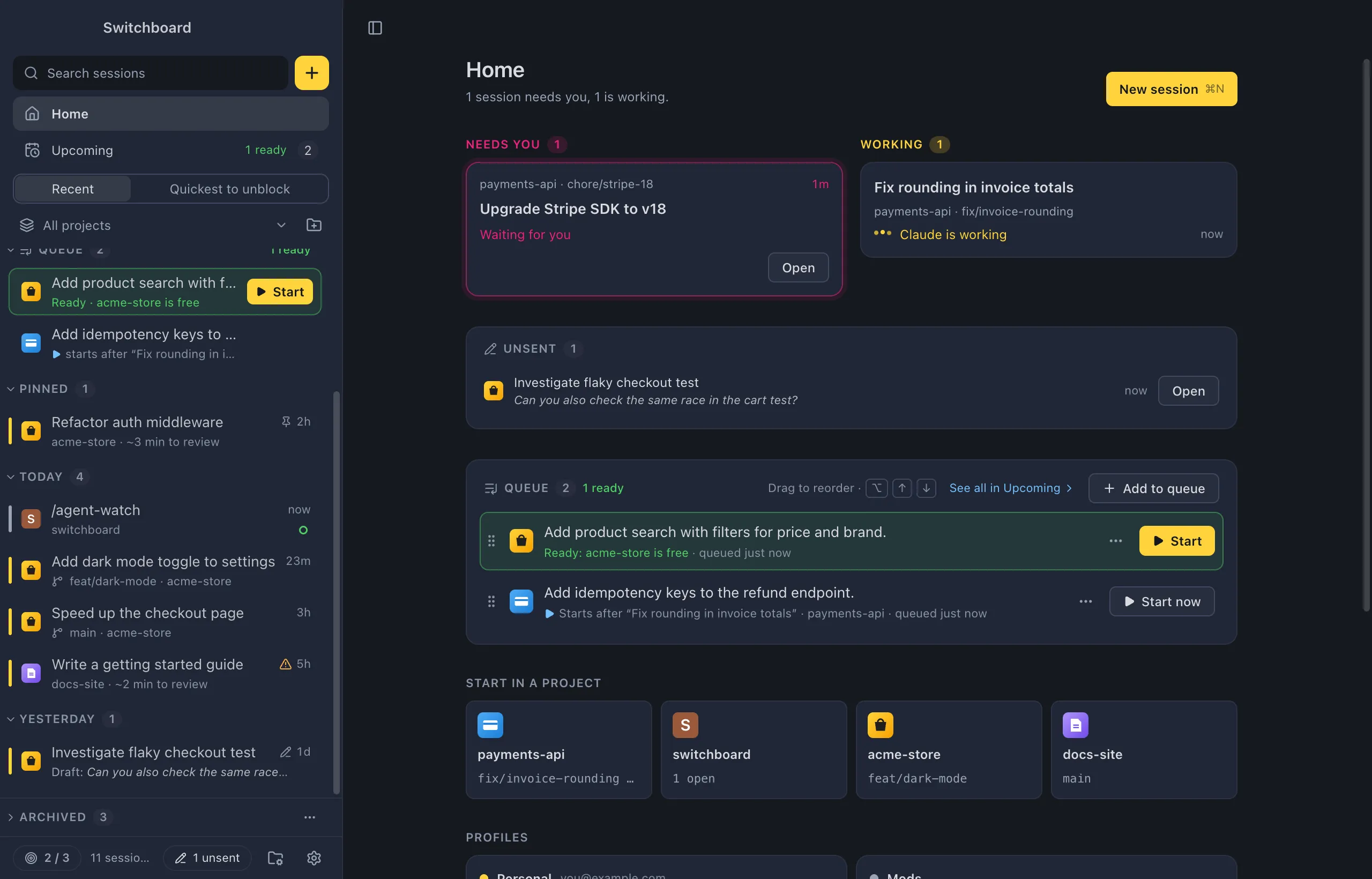The image size is (1372, 879).
Task: Toggle the sidebar panel icon
Action: (375, 27)
